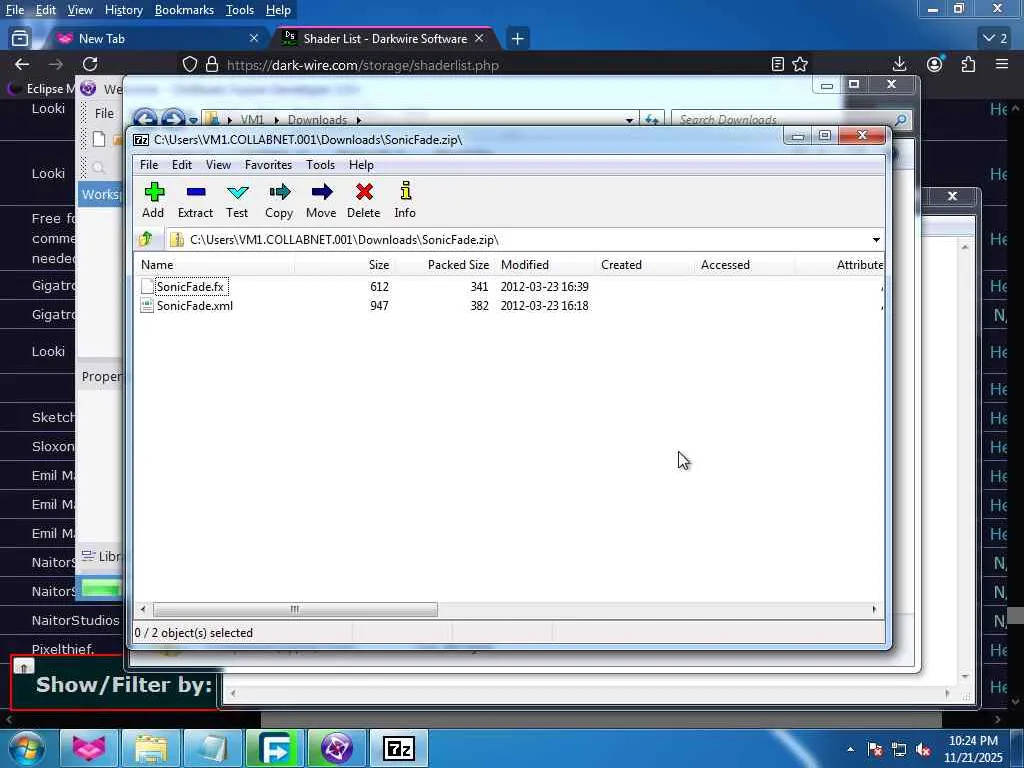This screenshot has height=768, width=1024.
Task: Open Windows Explorer from the taskbar
Action: [x=152, y=748]
